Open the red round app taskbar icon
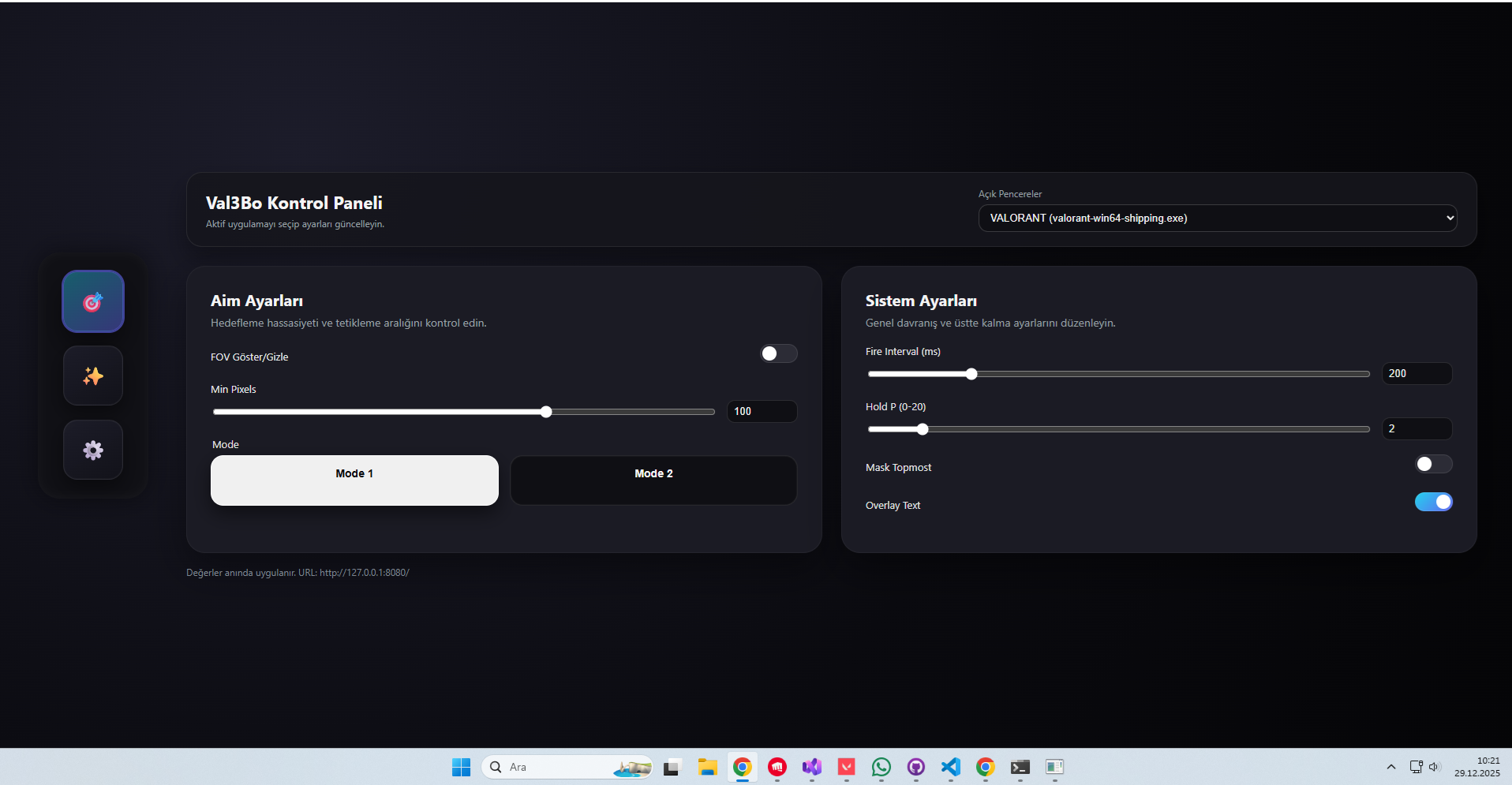Screen dimensions: 1512x785 (x=777, y=767)
